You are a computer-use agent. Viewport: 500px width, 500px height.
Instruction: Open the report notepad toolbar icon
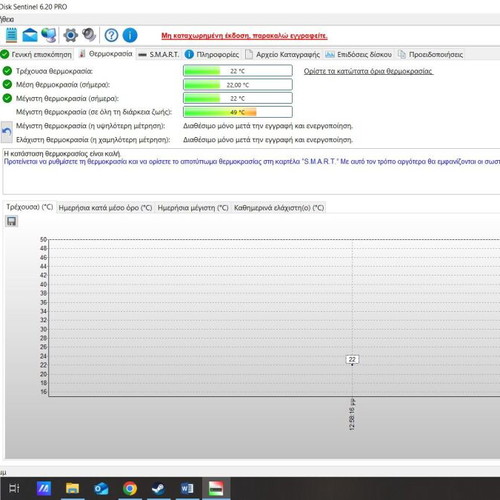[11, 35]
